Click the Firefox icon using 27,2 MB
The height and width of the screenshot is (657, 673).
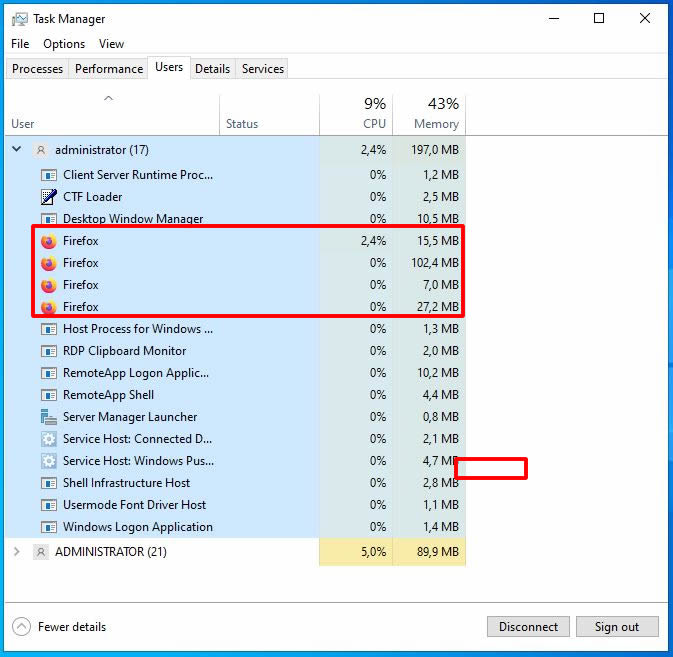pyautogui.click(x=49, y=307)
